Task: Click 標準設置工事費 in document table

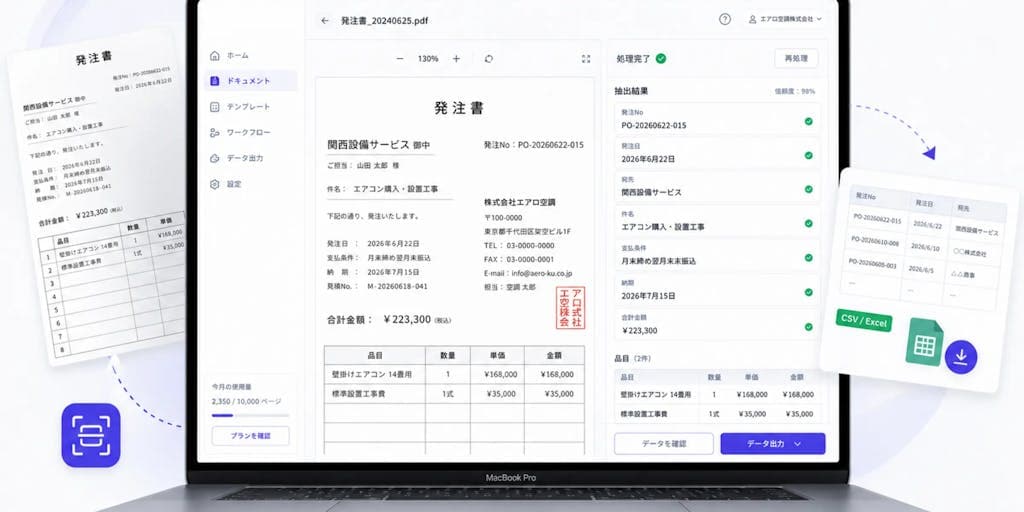Action: coord(359,394)
